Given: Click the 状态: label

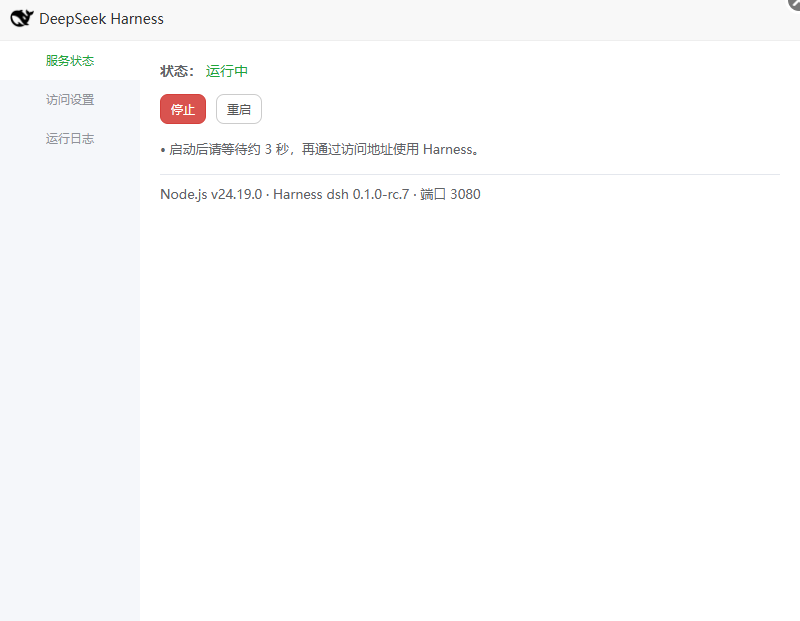Looking at the screenshot, I should (x=177, y=71).
